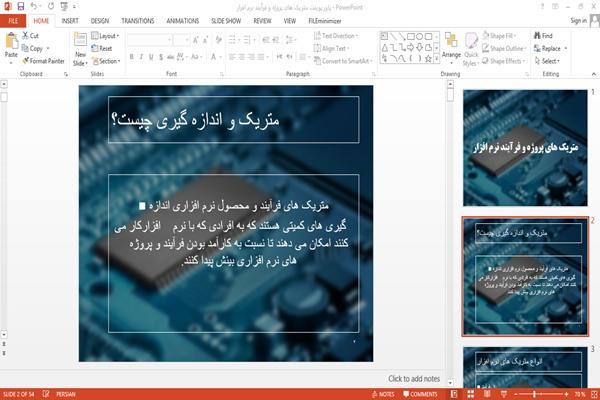Toggle Bold formatting

click(132, 57)
